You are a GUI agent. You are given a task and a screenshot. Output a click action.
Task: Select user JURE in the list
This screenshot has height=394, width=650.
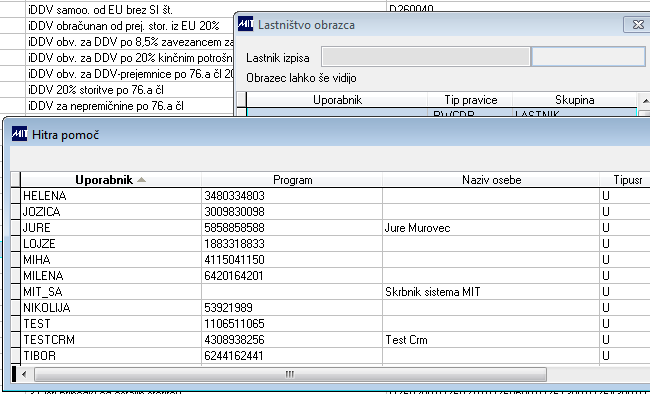coord(37,228)
